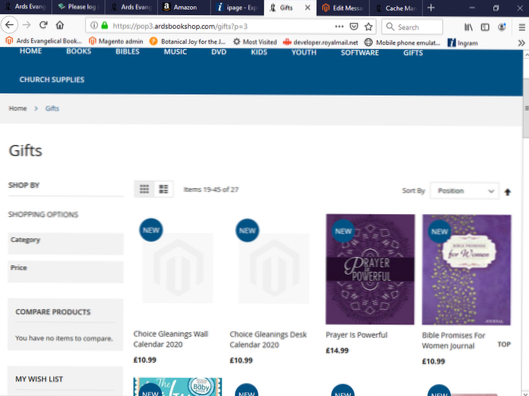Open the BOOKS menu

79,51
